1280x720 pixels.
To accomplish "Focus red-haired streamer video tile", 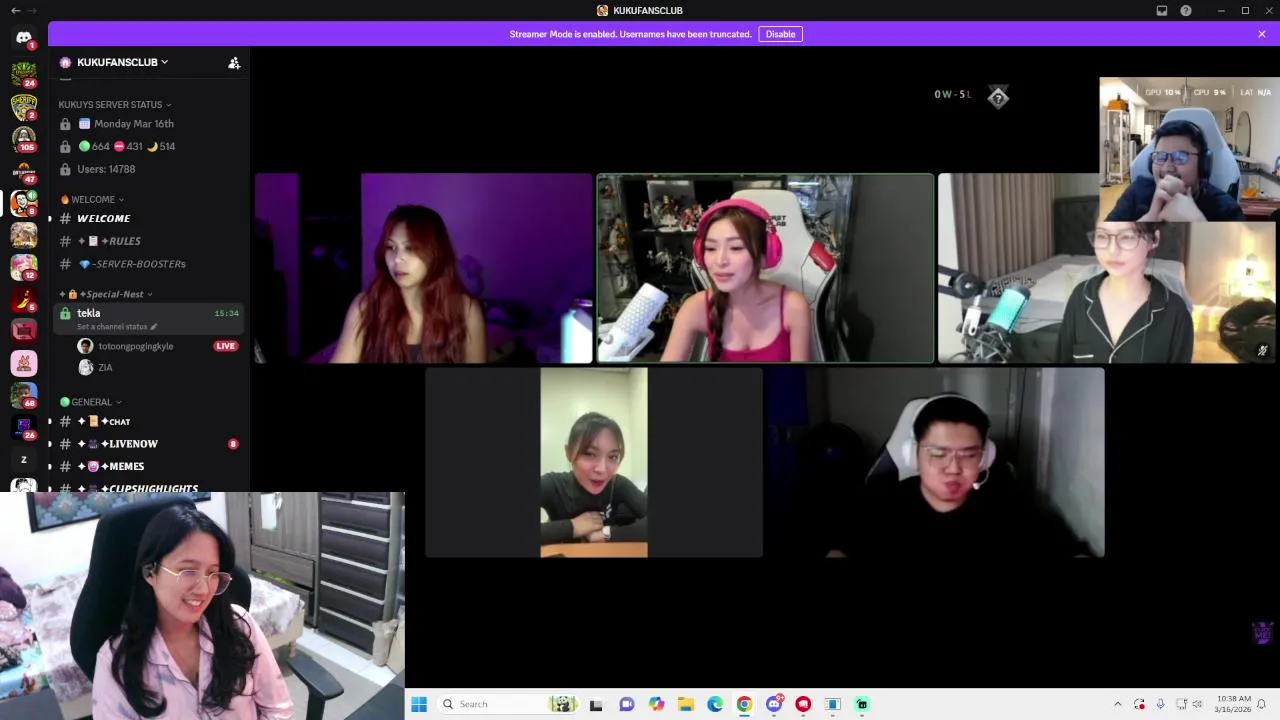I will point(424,268).
